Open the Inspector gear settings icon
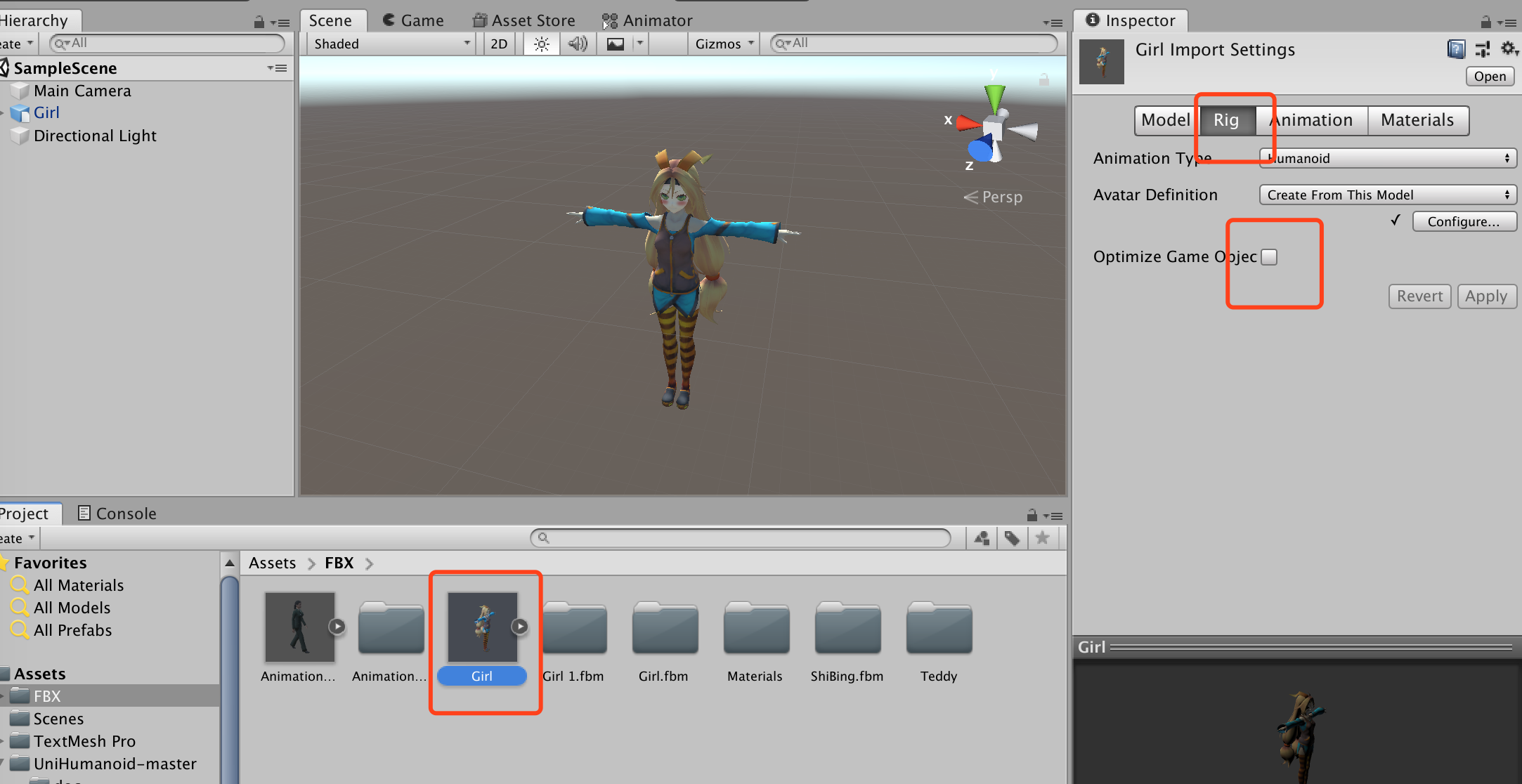This screenshot has height=784, width=1522. tap(1509, 49)
